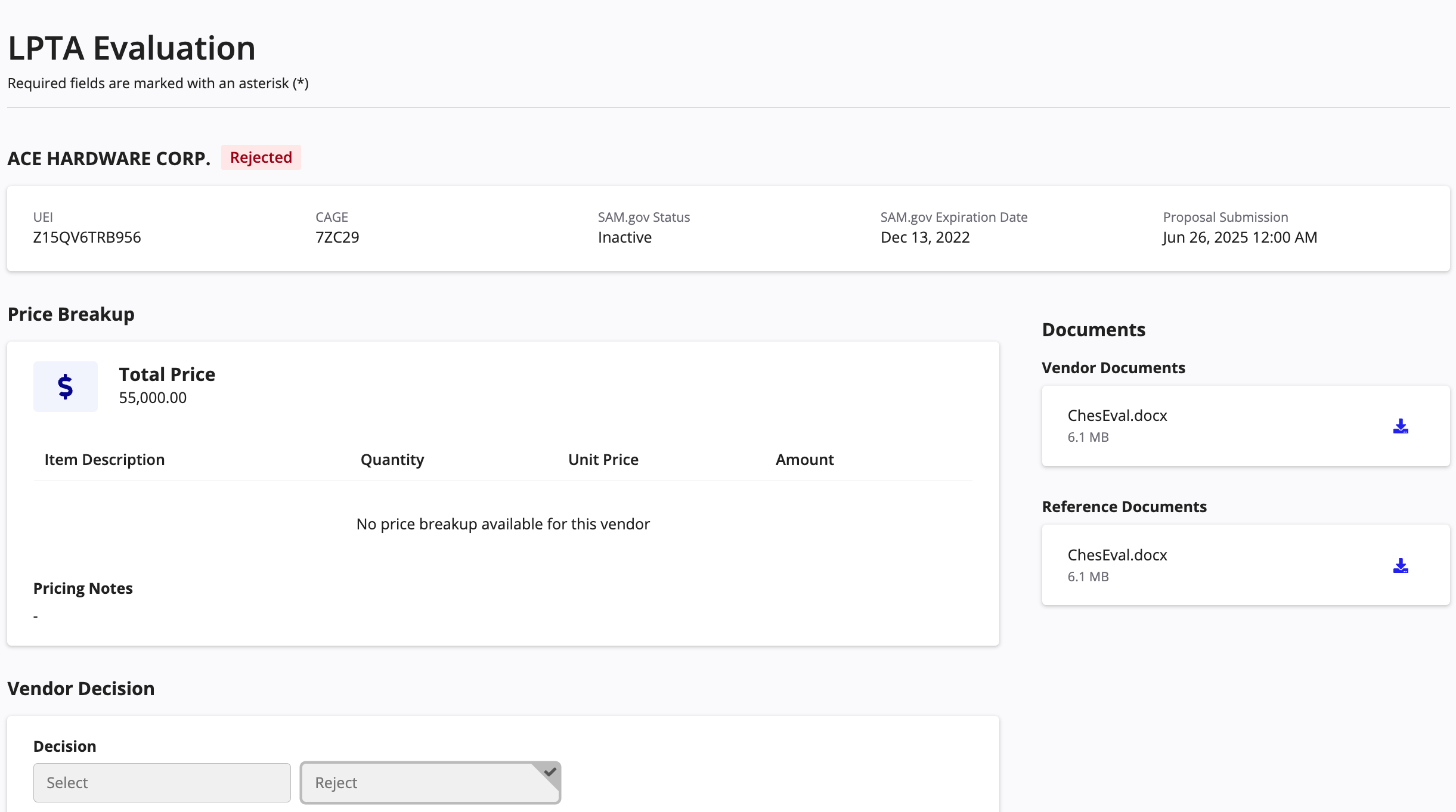
Task: Click the Vendor Documents heading
Action: pyautogui.click(x=1114, y=368)
